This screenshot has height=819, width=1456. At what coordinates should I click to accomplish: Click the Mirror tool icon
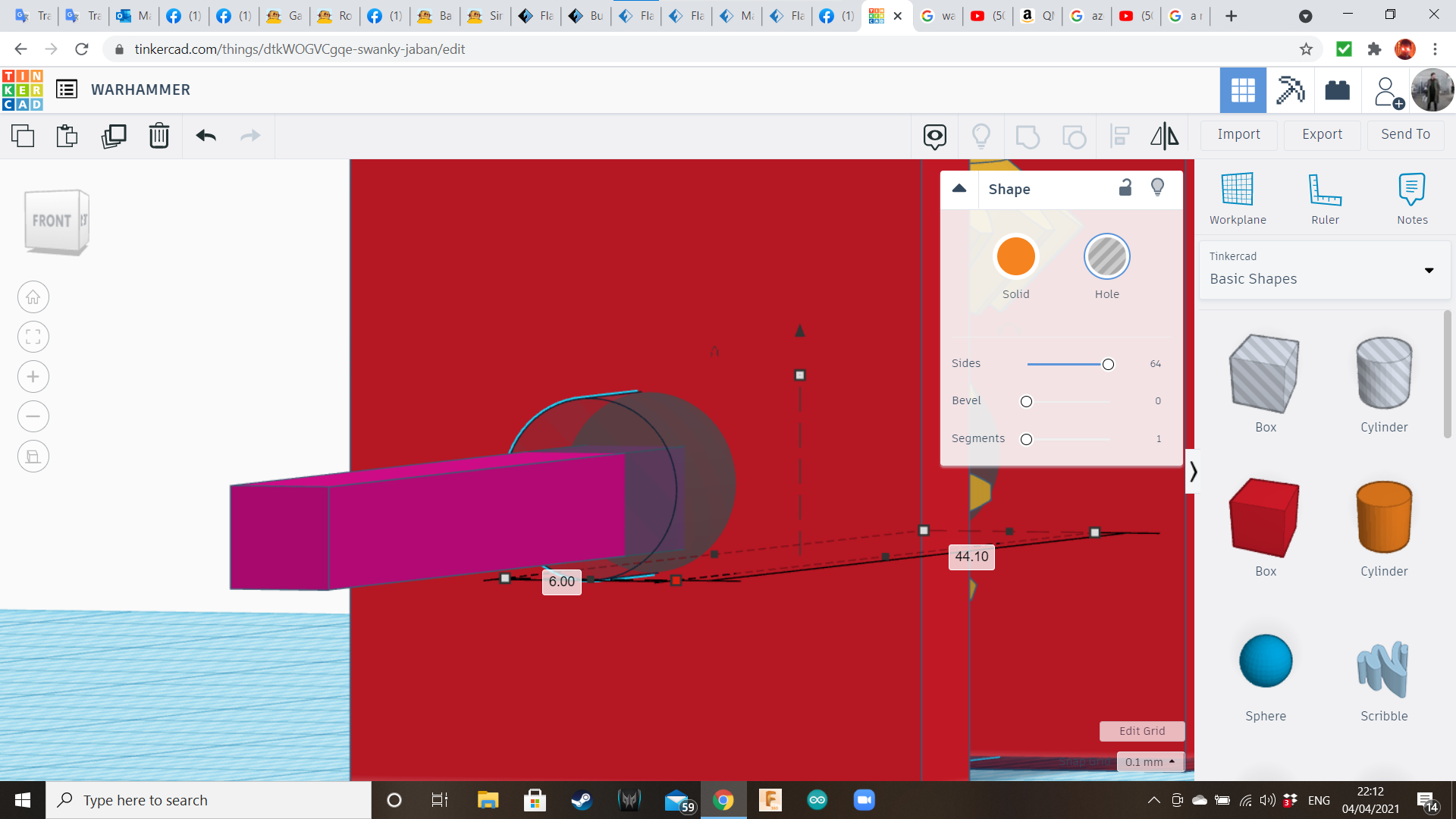point(1164,136)
